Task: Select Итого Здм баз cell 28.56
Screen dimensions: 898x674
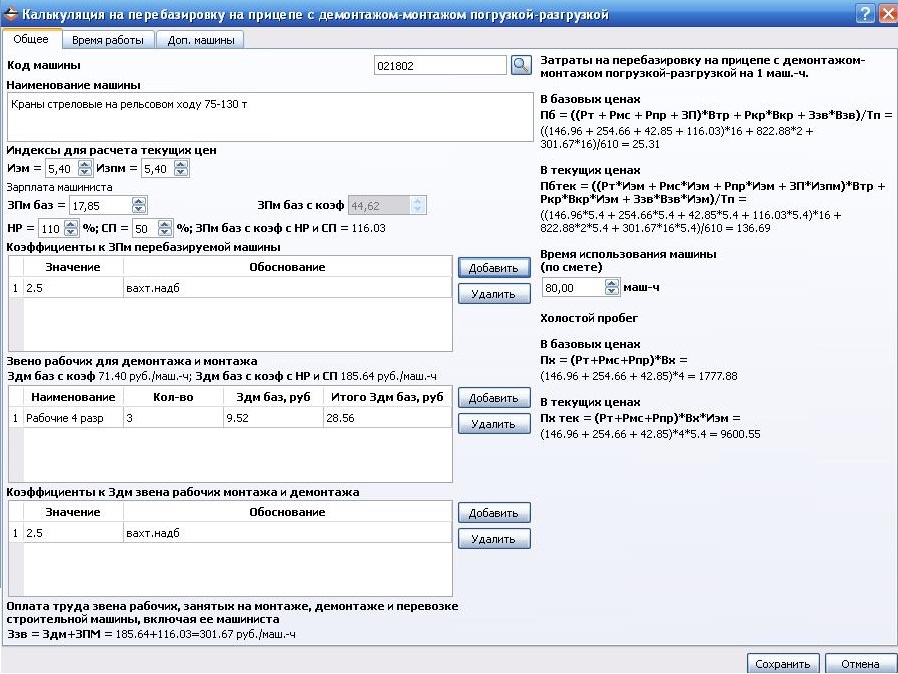Action: pos(387,418)
